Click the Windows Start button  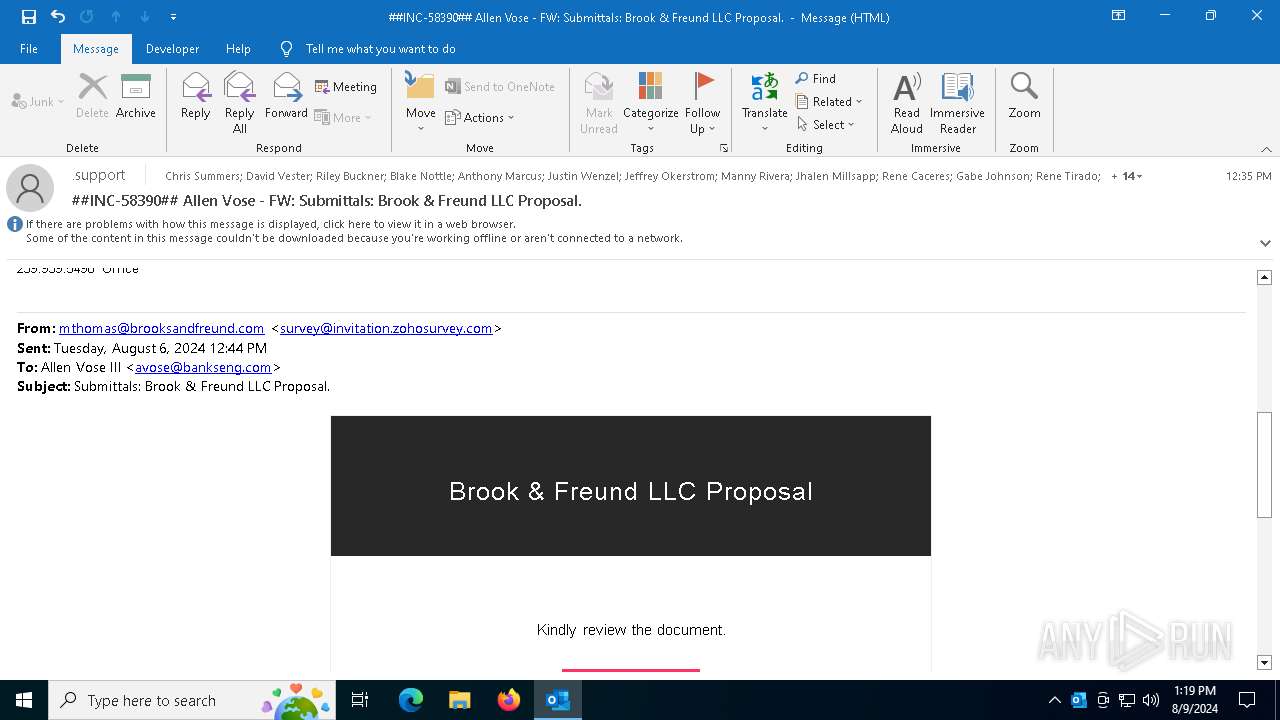pyautogui.click(x=24, y=700)
